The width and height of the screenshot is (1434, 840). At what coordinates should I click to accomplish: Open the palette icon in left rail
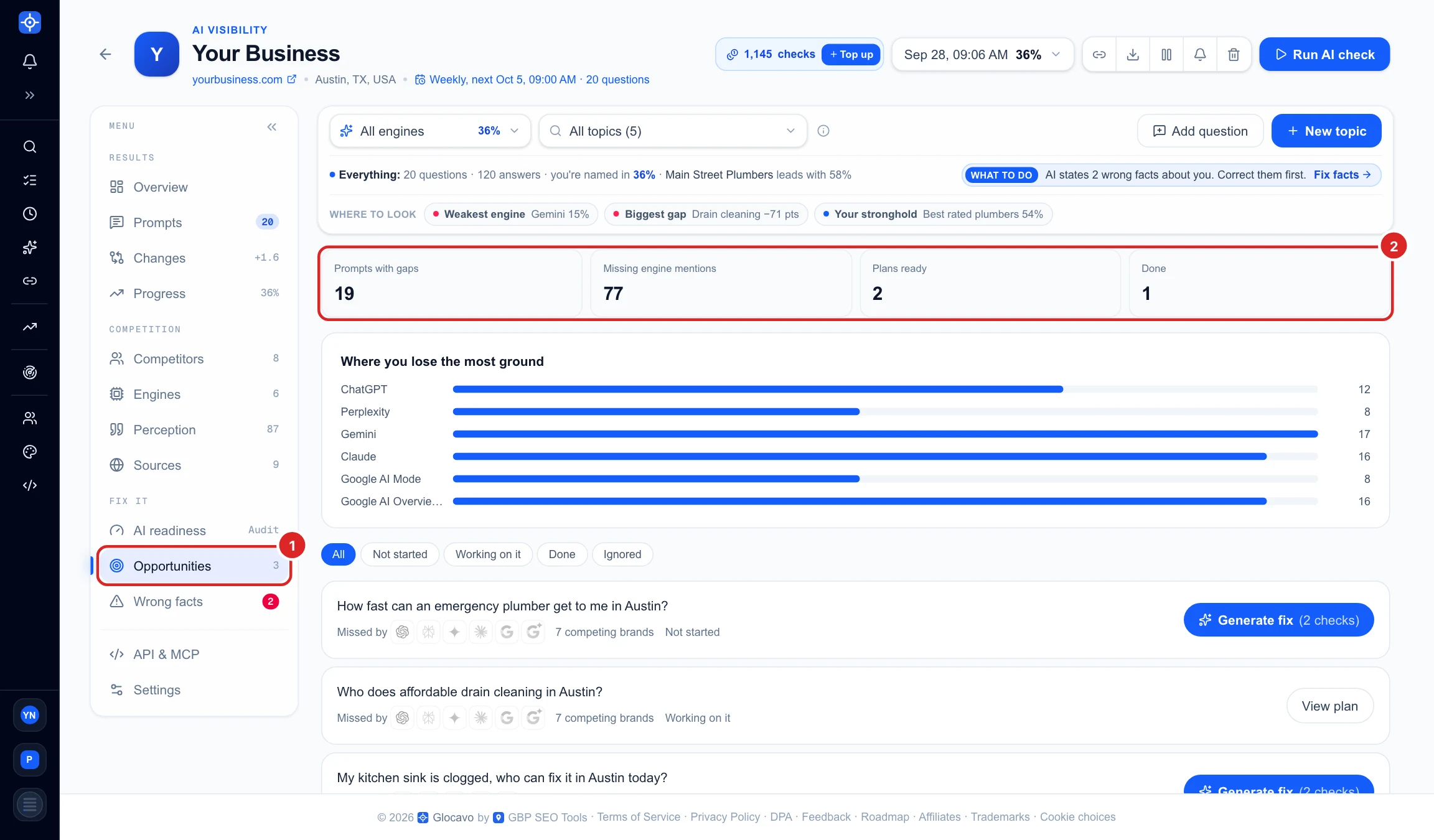coord(29,452)
